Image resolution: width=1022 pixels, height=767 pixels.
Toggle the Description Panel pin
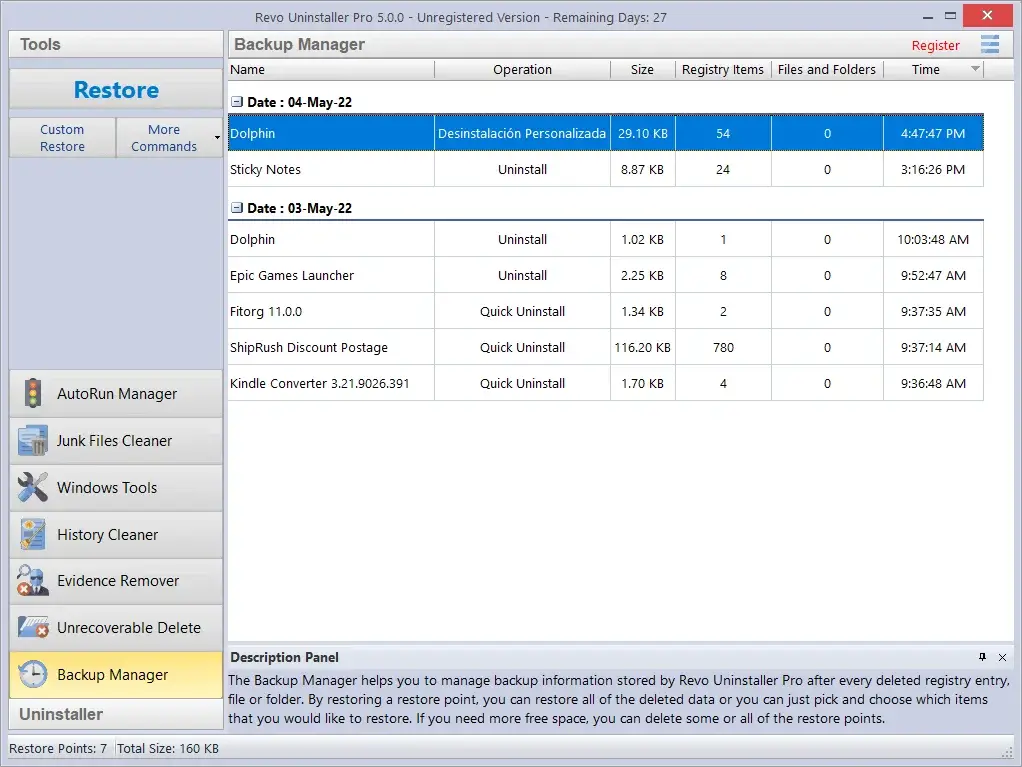click(x=981, y=657)
